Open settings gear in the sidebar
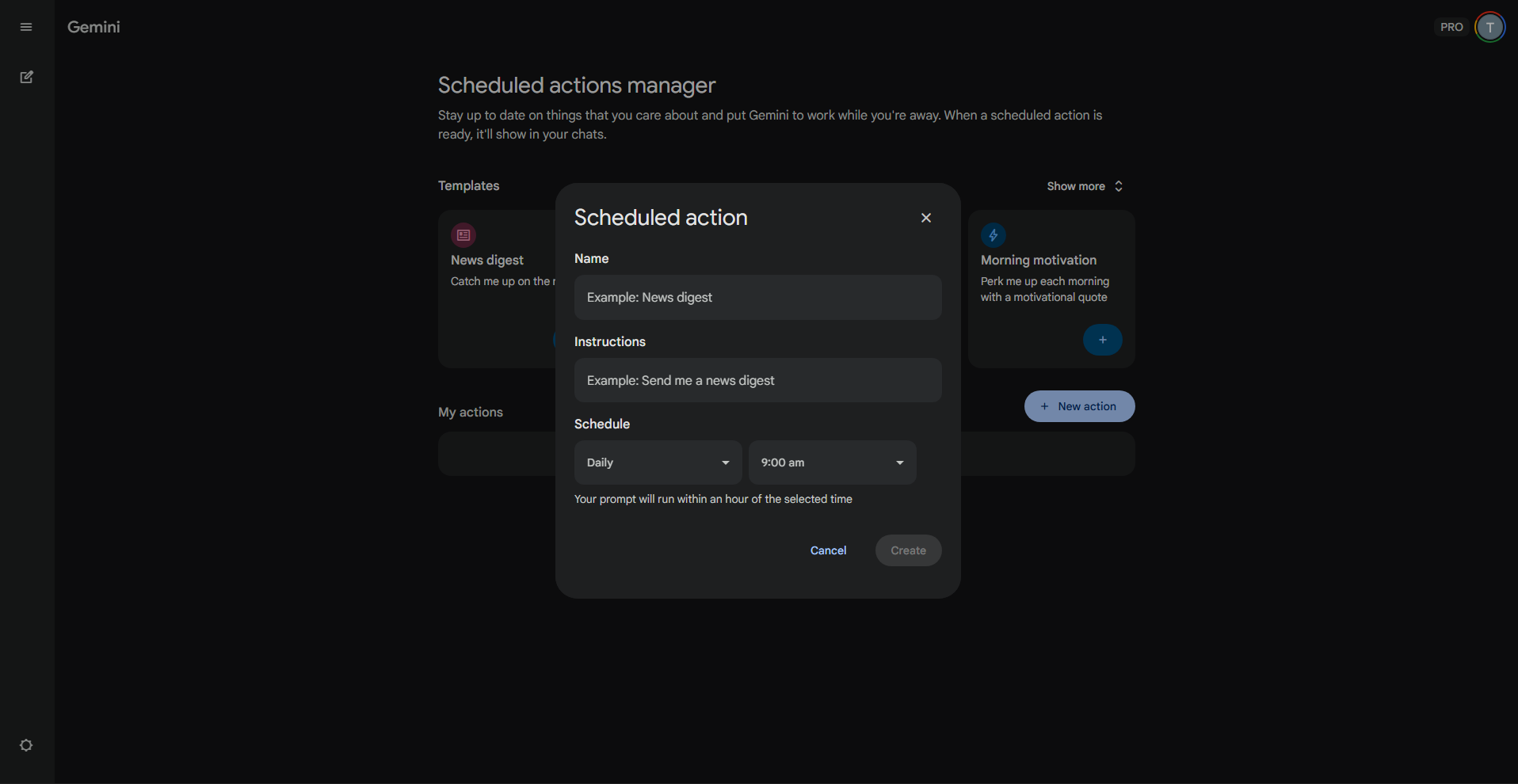1518x784 pixels. (26, 745)
